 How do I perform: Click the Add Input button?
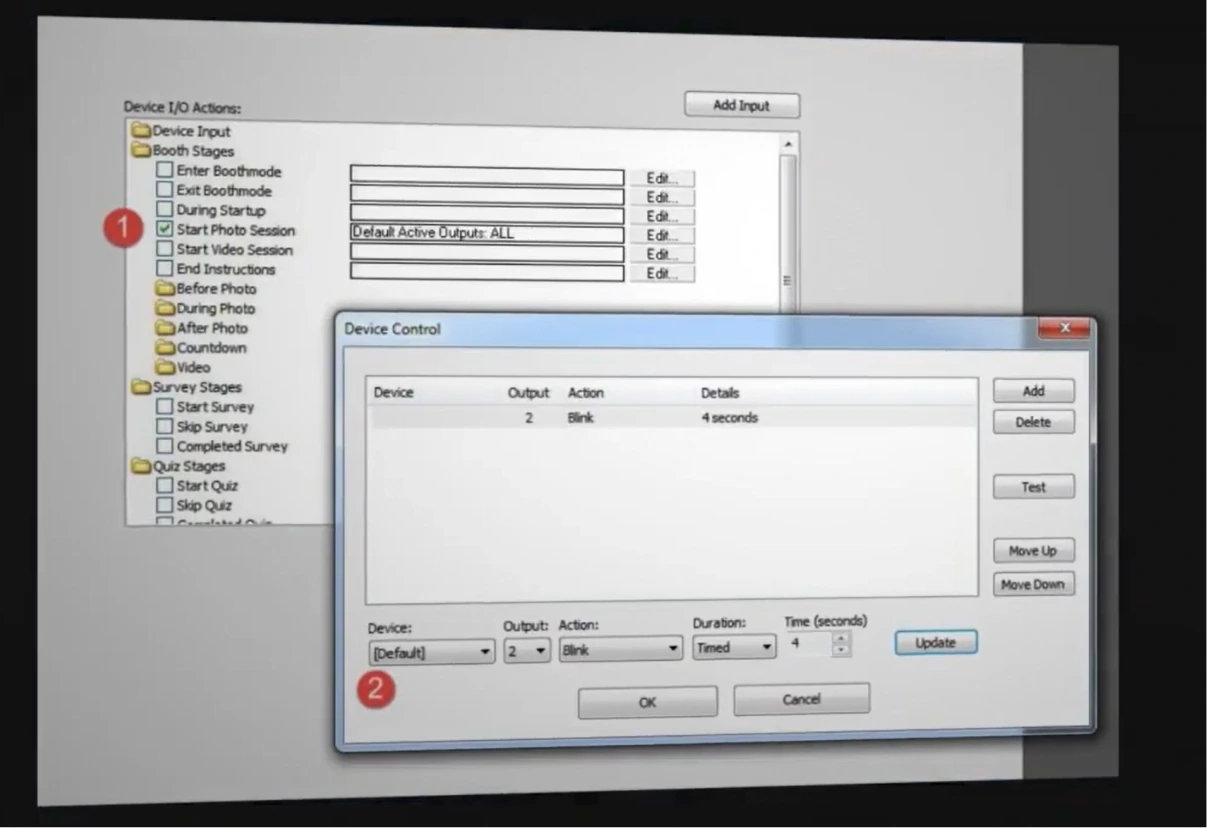point(742,105)
